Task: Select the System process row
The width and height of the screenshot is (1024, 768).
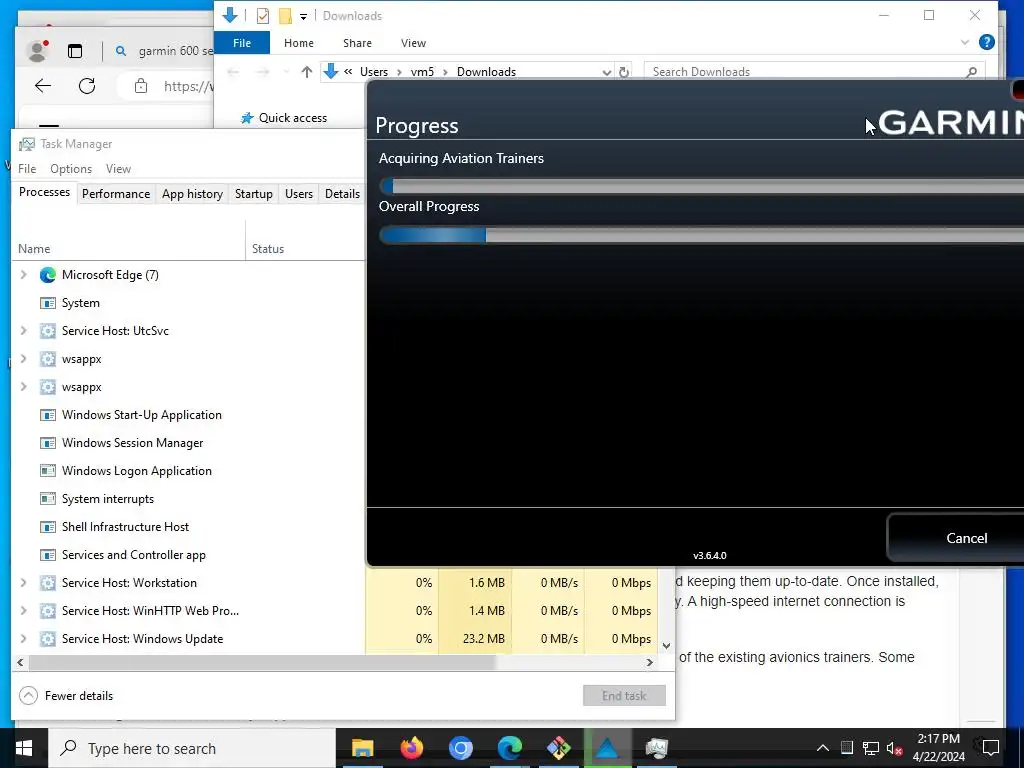Action: (x=188, y=303)
